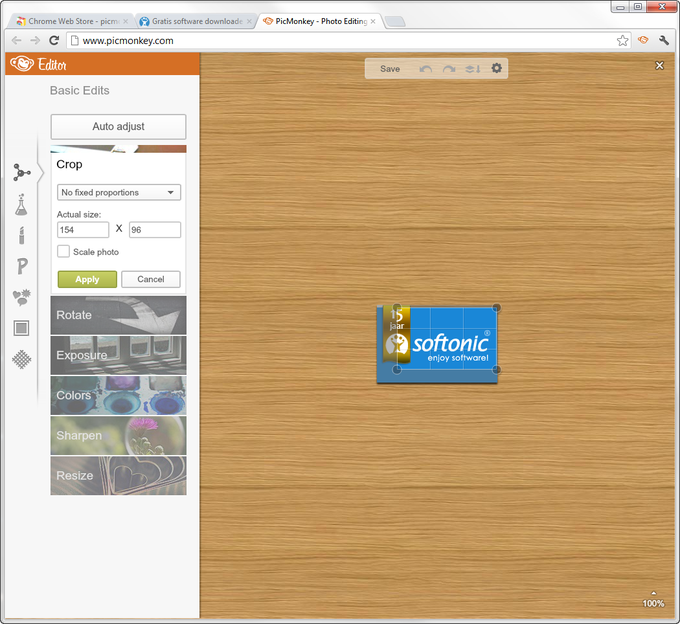
Task: Click the 100% zoom label
Action: tap(653, 603)
